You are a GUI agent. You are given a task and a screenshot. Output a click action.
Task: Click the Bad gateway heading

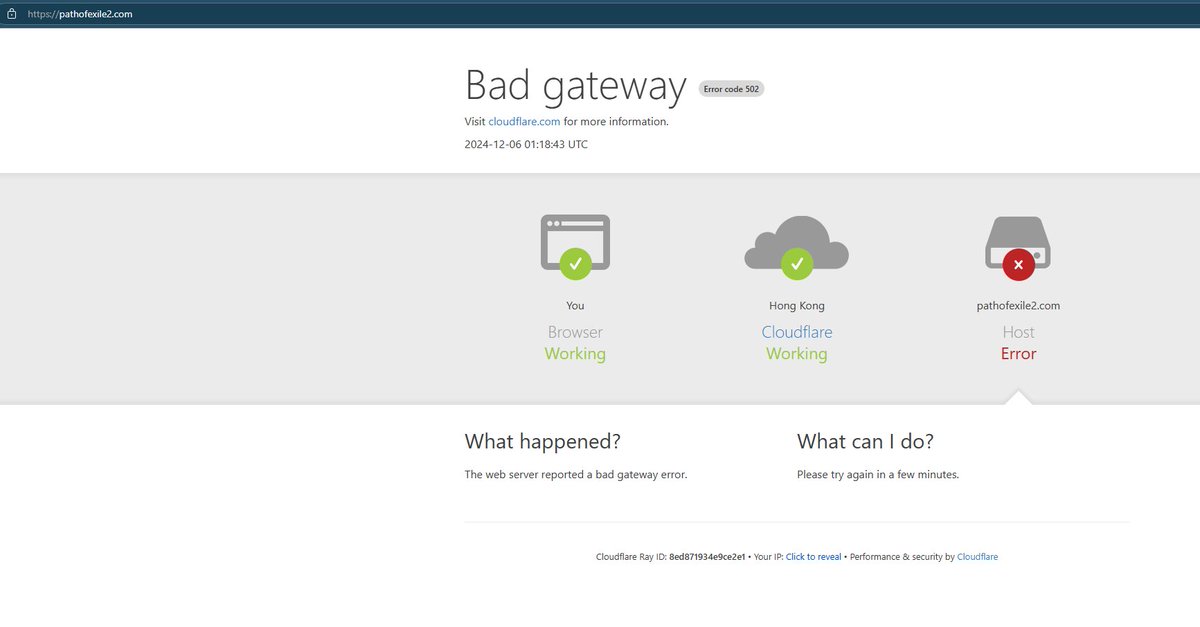[x=576, y=86]
